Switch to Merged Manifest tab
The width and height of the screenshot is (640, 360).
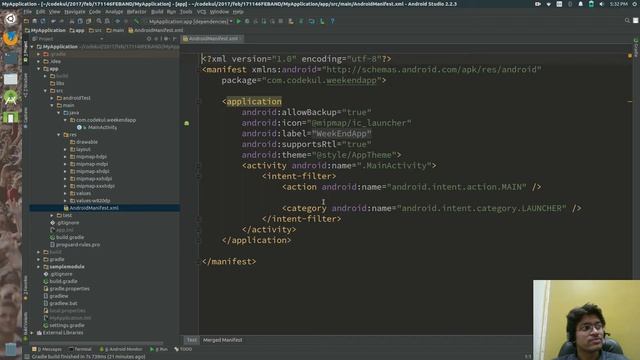click(x=222, y=340)
